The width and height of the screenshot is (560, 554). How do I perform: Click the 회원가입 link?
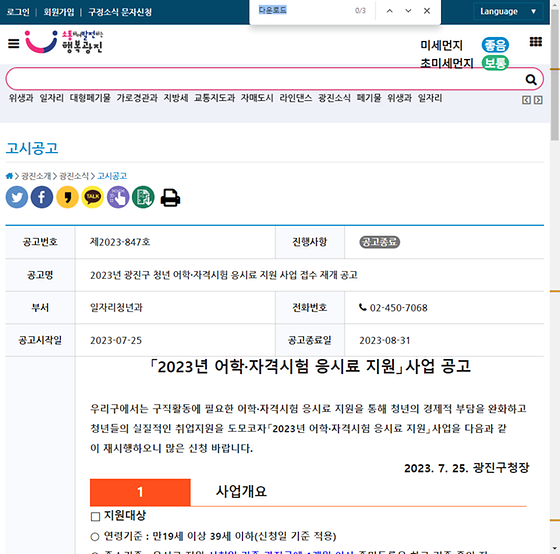(59, 12)
